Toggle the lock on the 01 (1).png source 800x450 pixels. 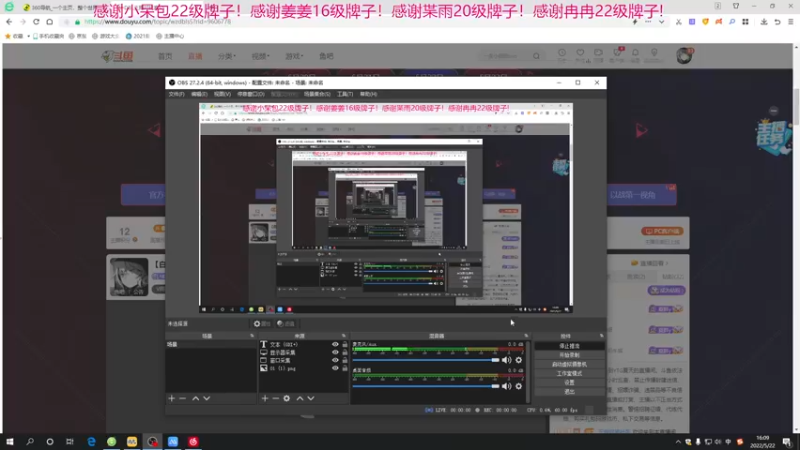point(345,368)
